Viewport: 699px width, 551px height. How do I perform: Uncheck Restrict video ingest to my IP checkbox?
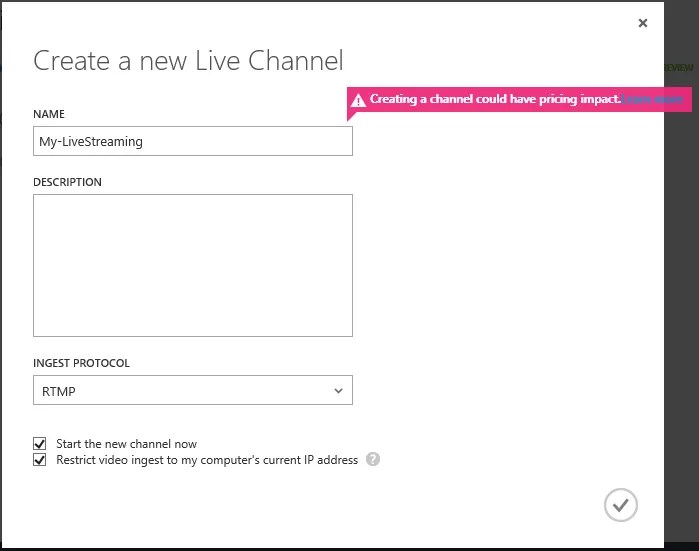[40, 460]
